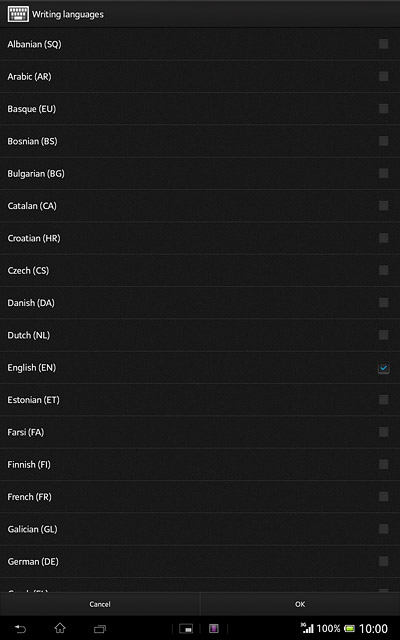The height and width of the screenshot is (640, 400).
Task: Choose the Finnish (FI) list row
Action: 200,464
